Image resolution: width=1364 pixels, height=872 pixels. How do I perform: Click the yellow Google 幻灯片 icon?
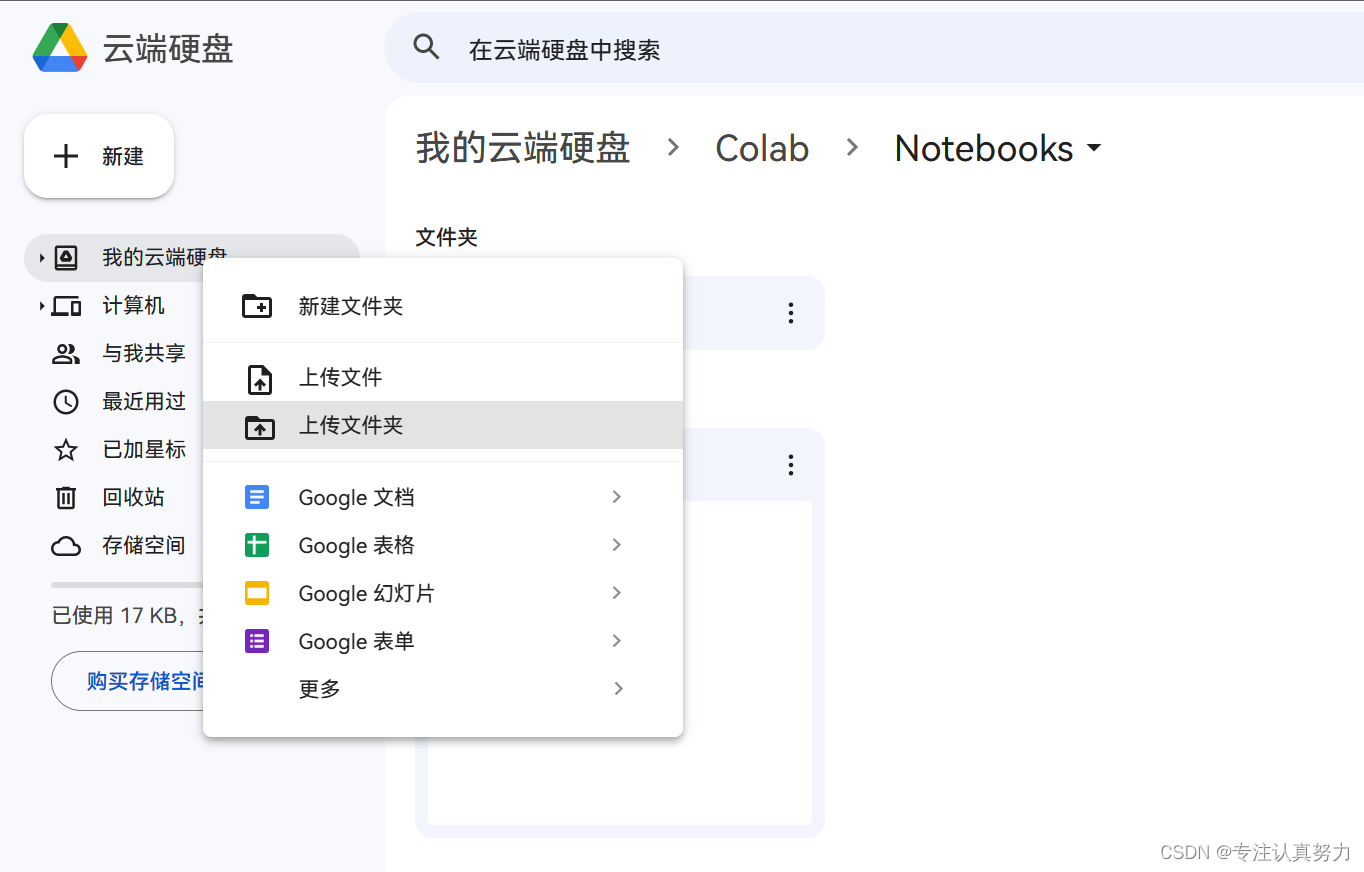click(x=257, y=593)
